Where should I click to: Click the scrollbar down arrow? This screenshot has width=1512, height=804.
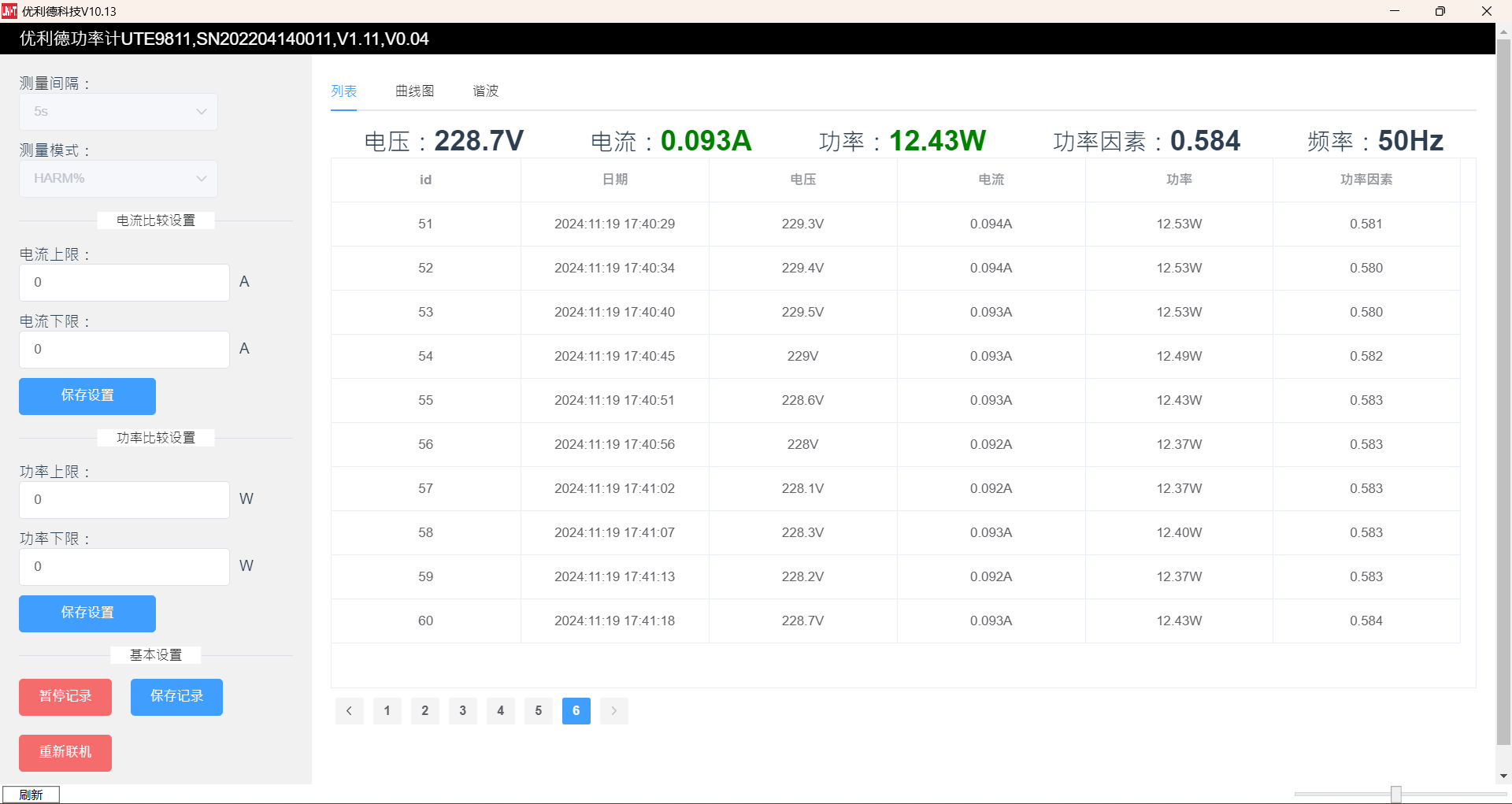(x=1503, y=776)
